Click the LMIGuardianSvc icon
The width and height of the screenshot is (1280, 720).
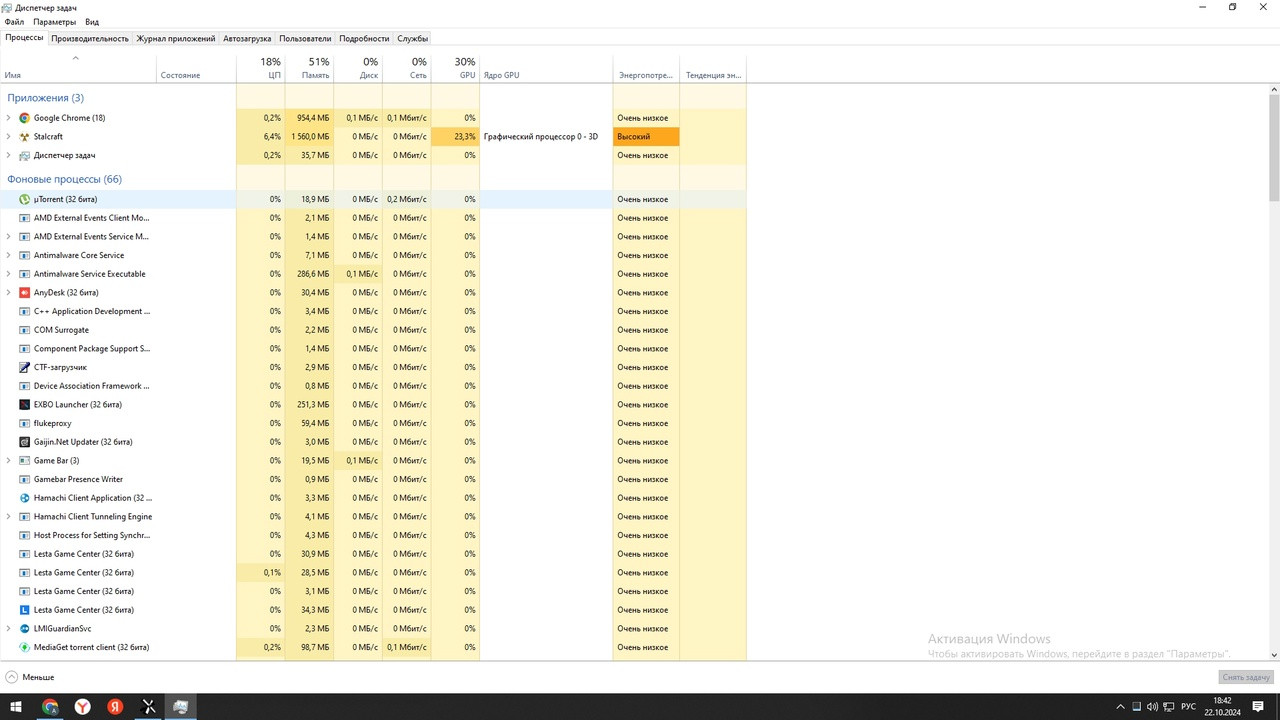pyautogui.click(x=25, y=628)
